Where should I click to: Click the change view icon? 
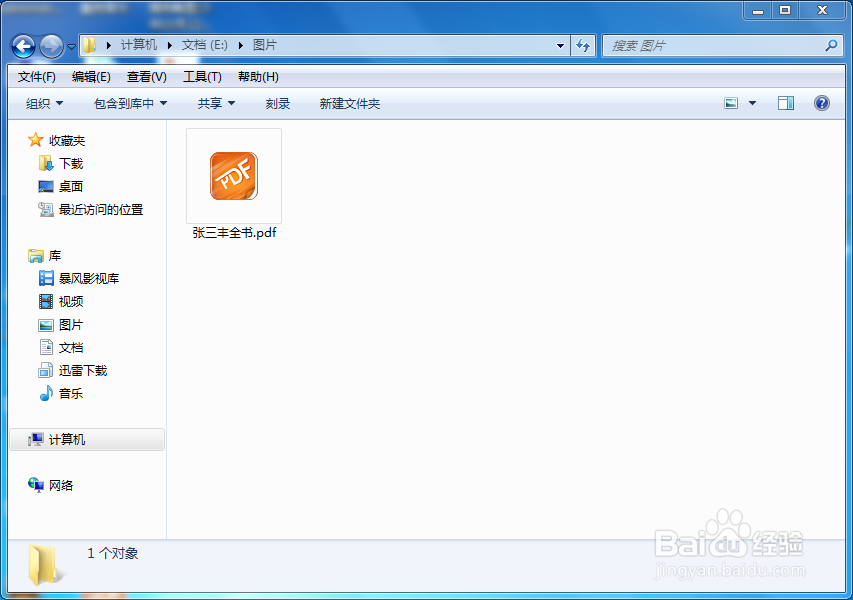(731, 103)
